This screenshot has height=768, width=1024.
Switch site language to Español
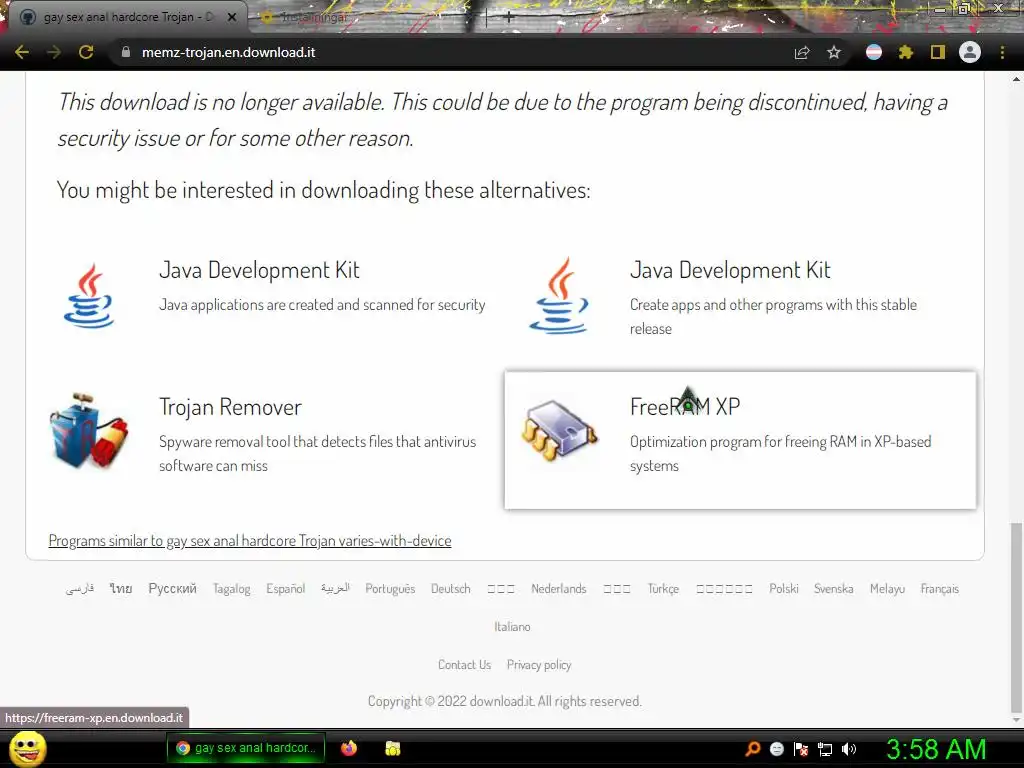coord(285,588)
